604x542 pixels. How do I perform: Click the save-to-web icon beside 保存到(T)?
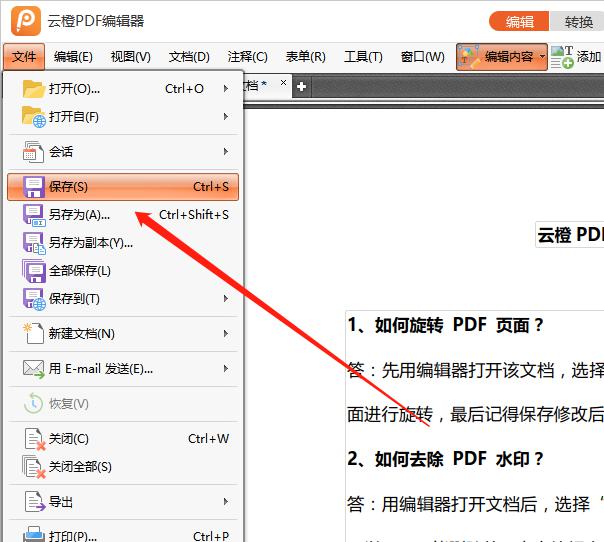click(34, 299)
